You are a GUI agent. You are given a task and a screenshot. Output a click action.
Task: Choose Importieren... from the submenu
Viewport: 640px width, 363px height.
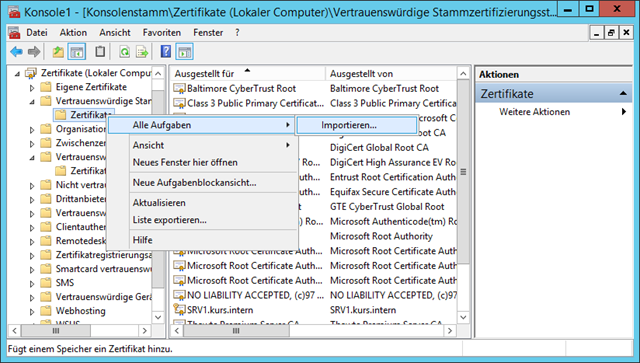pyautogui.click(x=357, y=125)
